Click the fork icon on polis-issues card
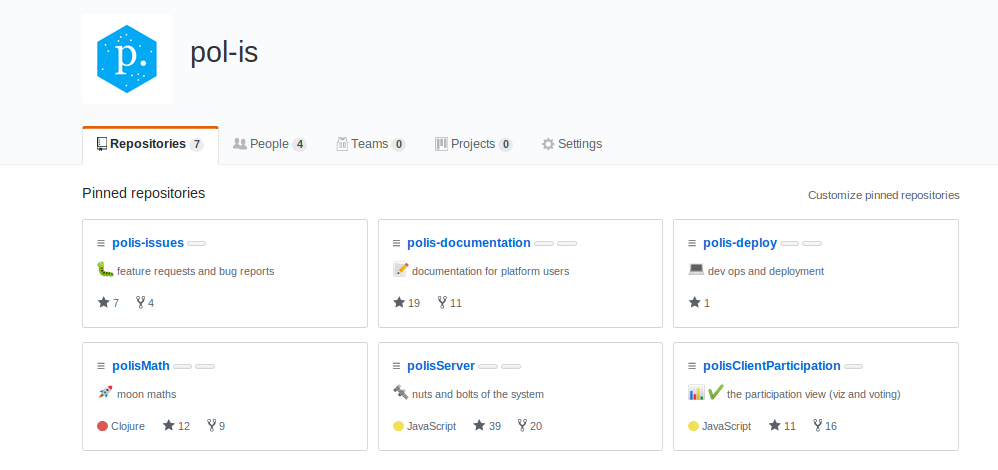The image size is (998, 470). [x=141, y=302]
